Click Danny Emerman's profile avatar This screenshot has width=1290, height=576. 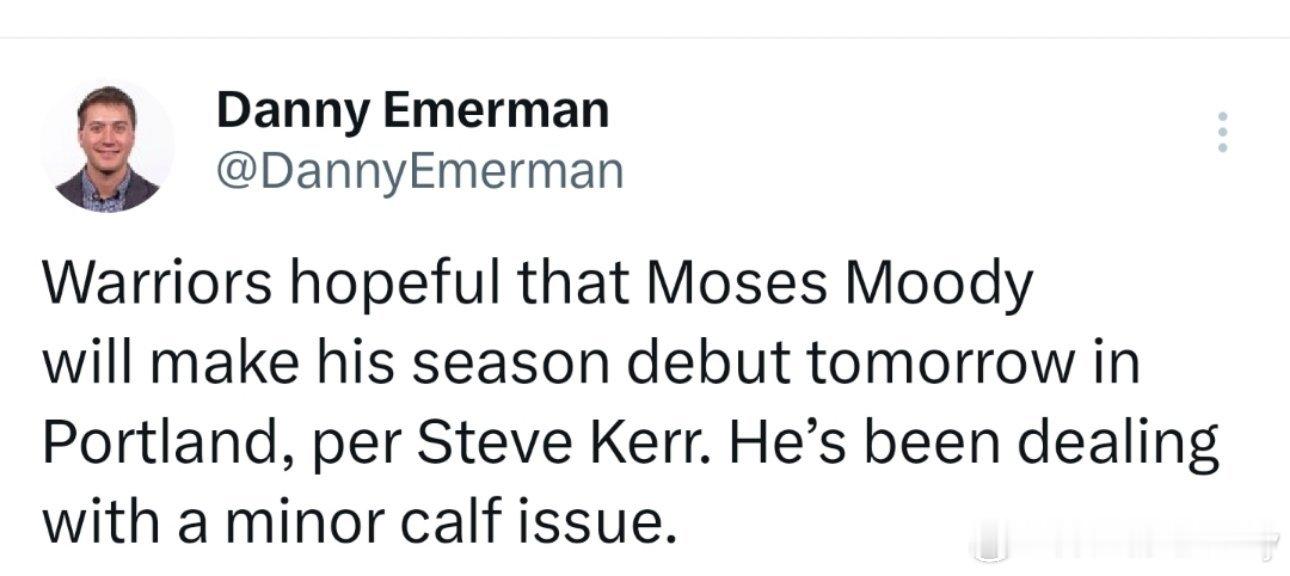pyautogui.click(x=107, y=148)
